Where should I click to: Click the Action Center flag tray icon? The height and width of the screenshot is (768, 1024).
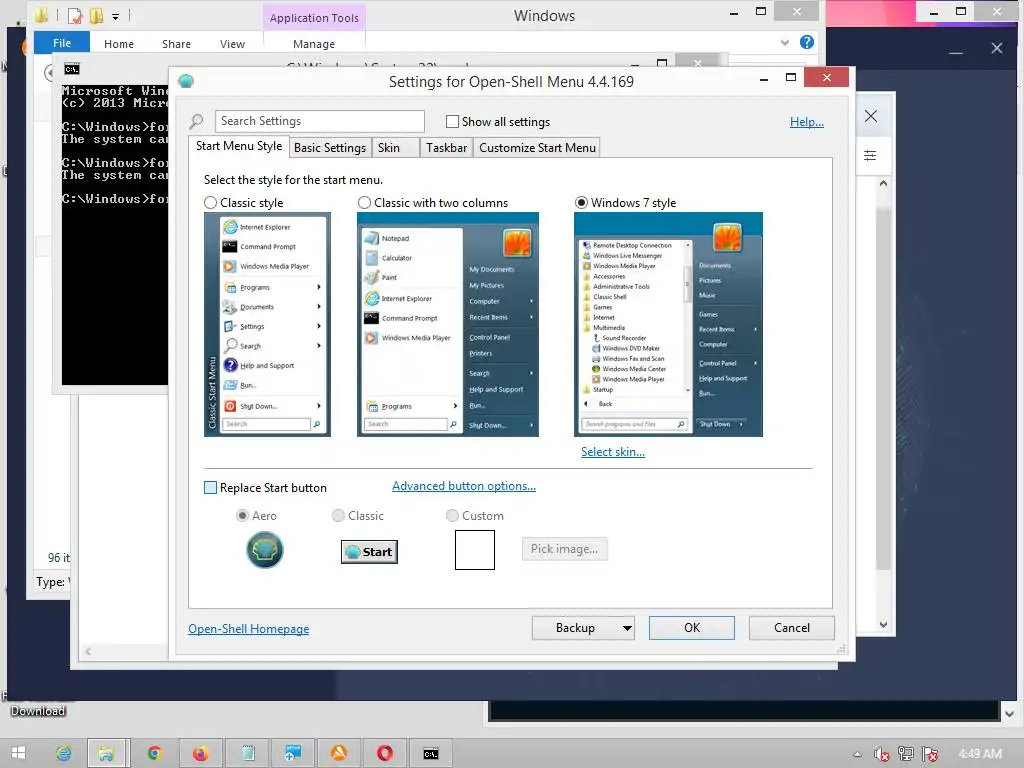point(931,754)
